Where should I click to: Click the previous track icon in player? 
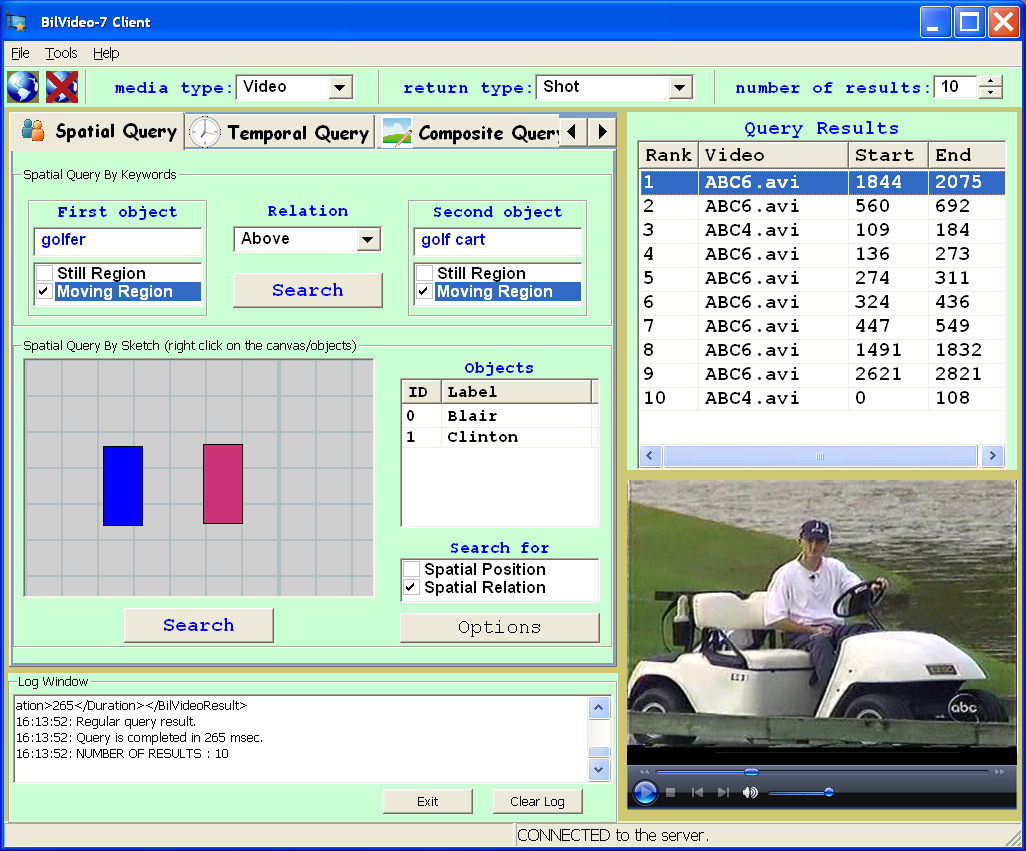pyautogui.click(x=697, y=793)
